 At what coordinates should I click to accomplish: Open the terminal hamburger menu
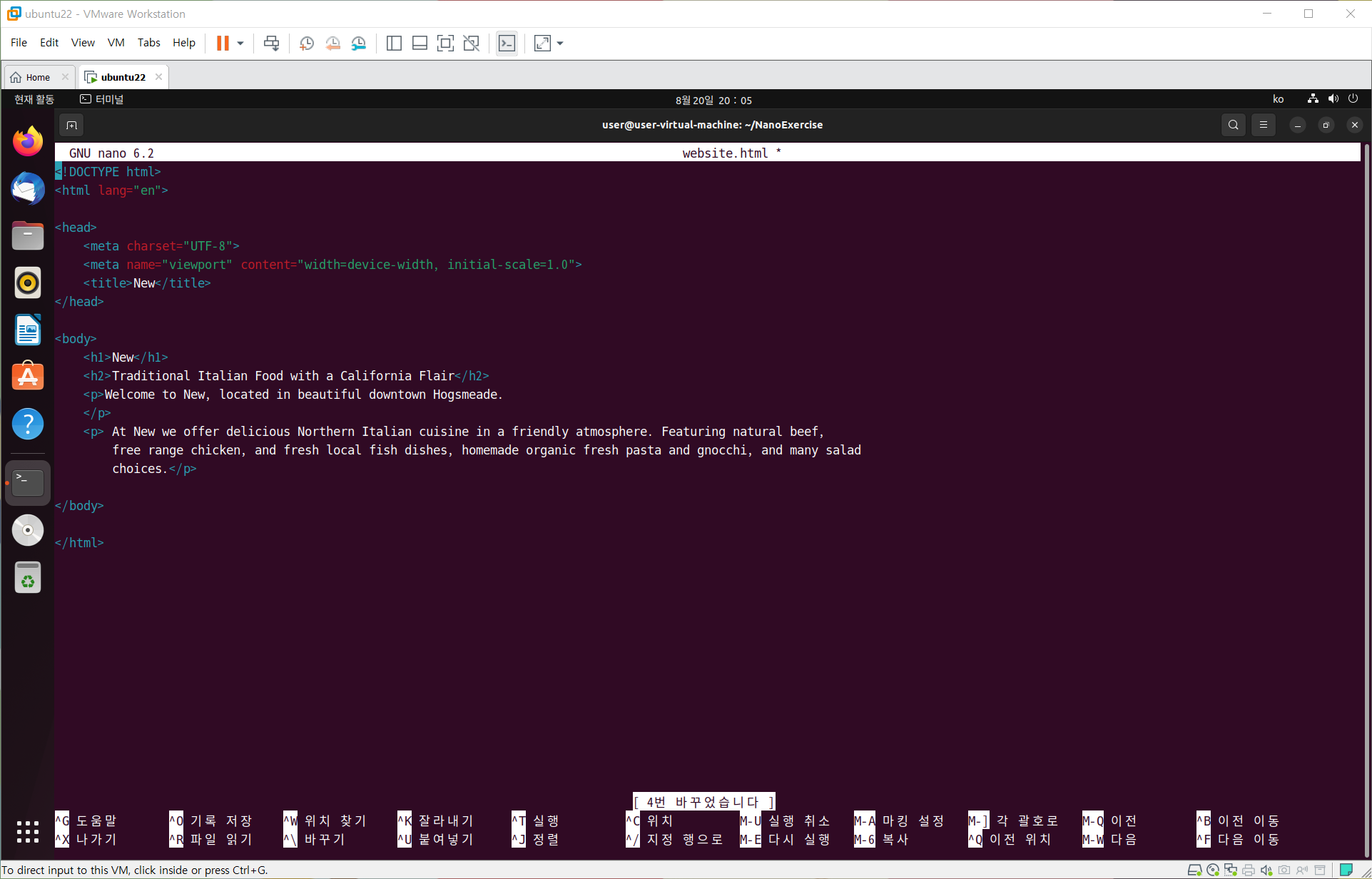[x=1264, y=125]
